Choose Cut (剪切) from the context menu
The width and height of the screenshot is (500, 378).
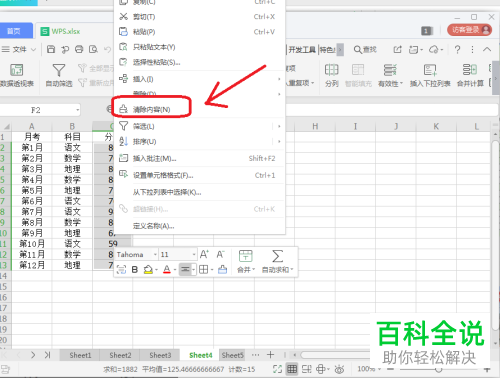click(200, 17)
